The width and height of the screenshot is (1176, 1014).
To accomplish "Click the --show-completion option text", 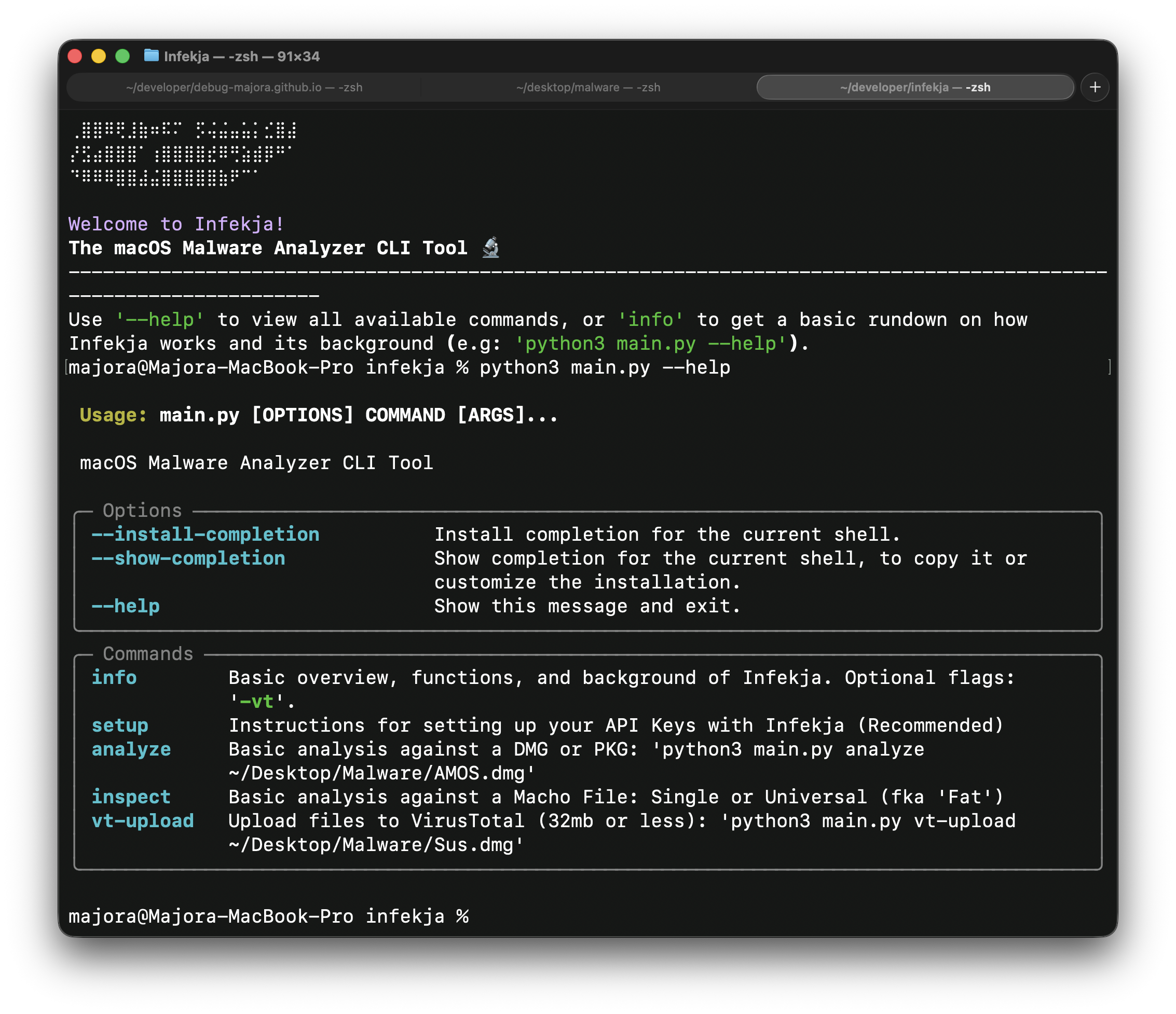I will click(x=188, y=558).
